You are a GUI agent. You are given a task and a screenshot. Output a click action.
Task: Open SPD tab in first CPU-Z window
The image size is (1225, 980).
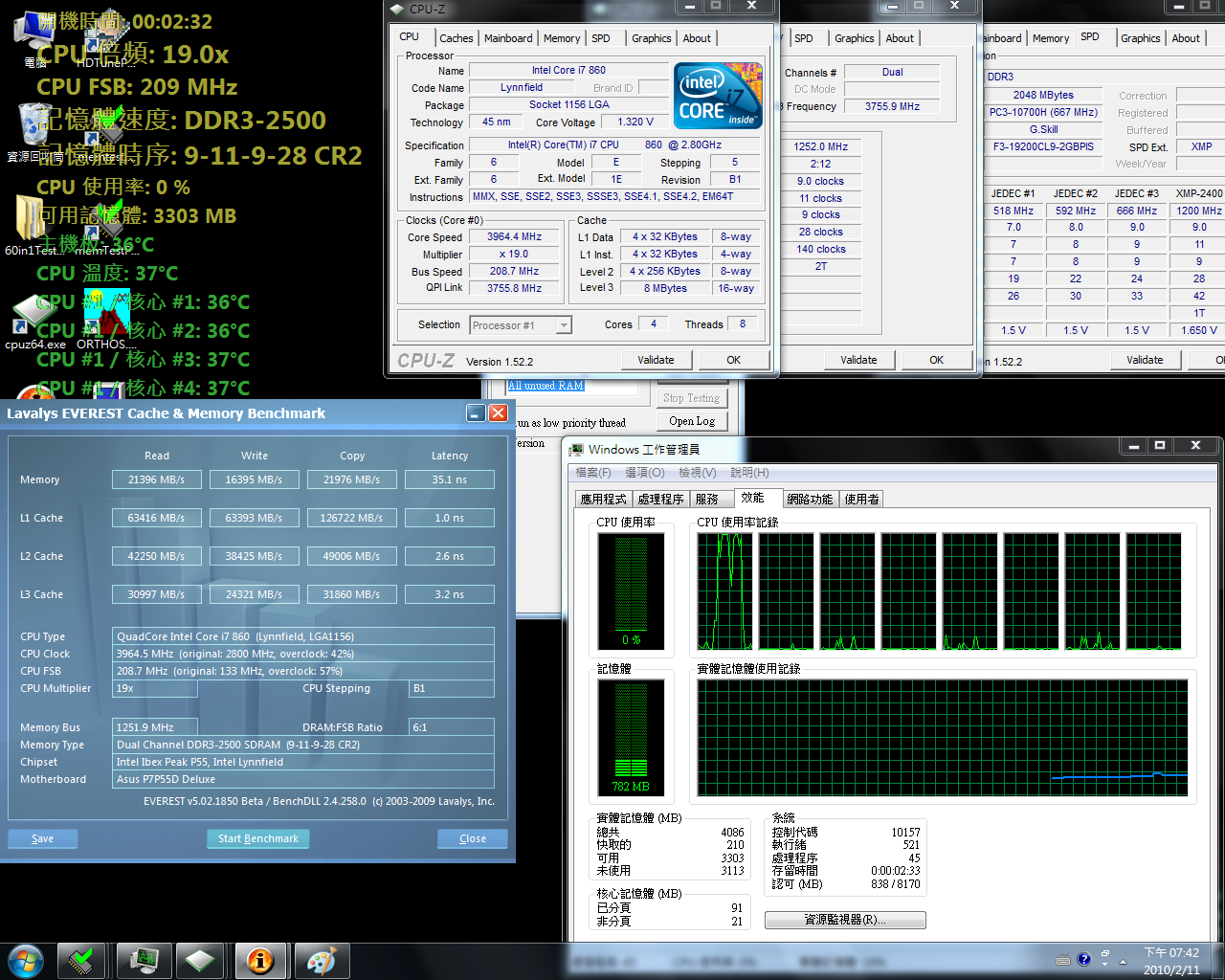pyautogui.click(x=601, y=38)
